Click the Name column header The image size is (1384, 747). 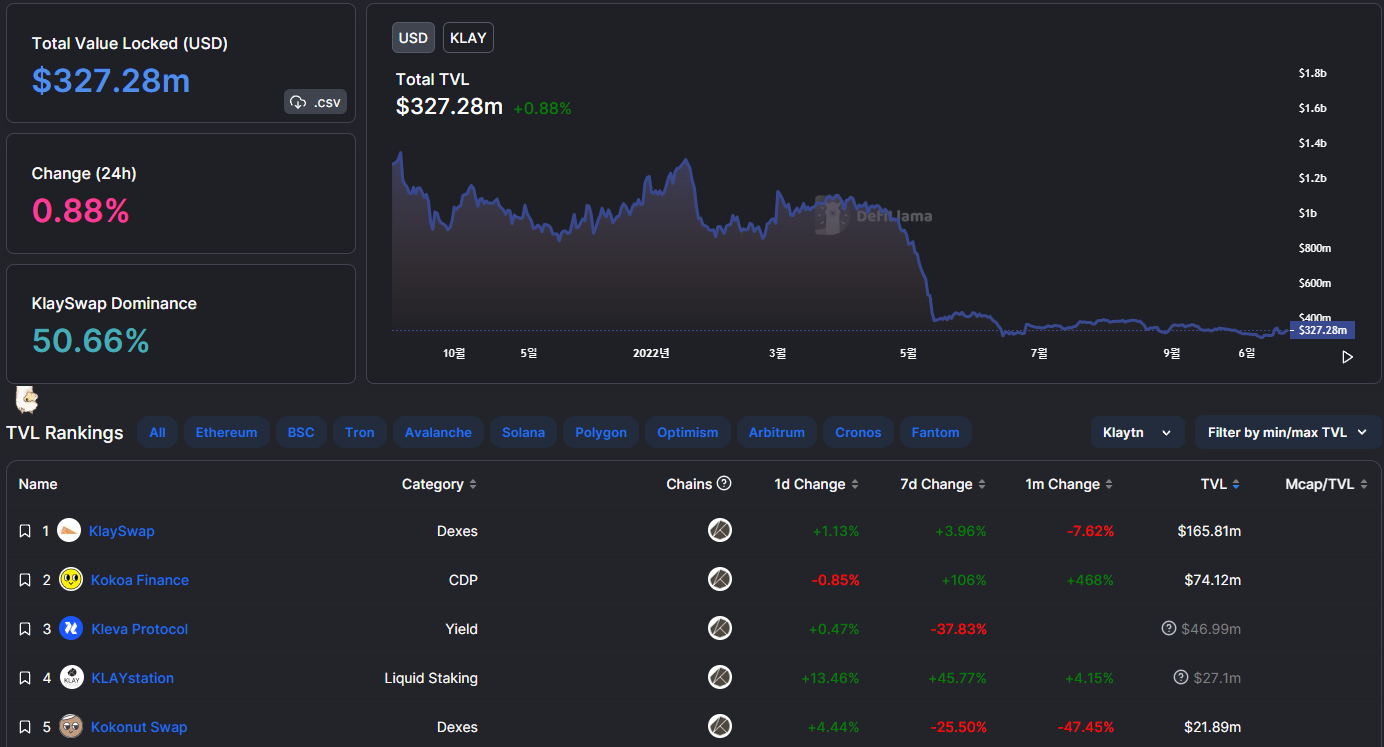(38, 484)
